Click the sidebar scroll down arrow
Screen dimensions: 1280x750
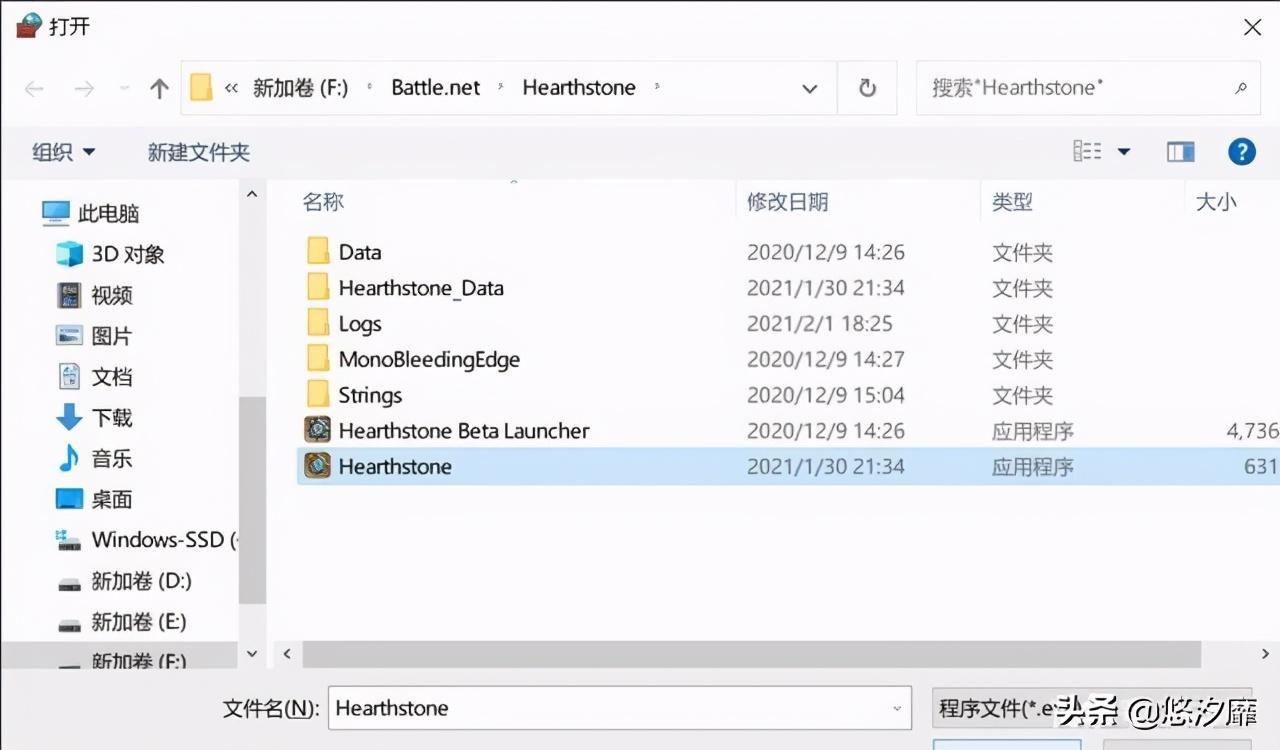tap(252, 654)
